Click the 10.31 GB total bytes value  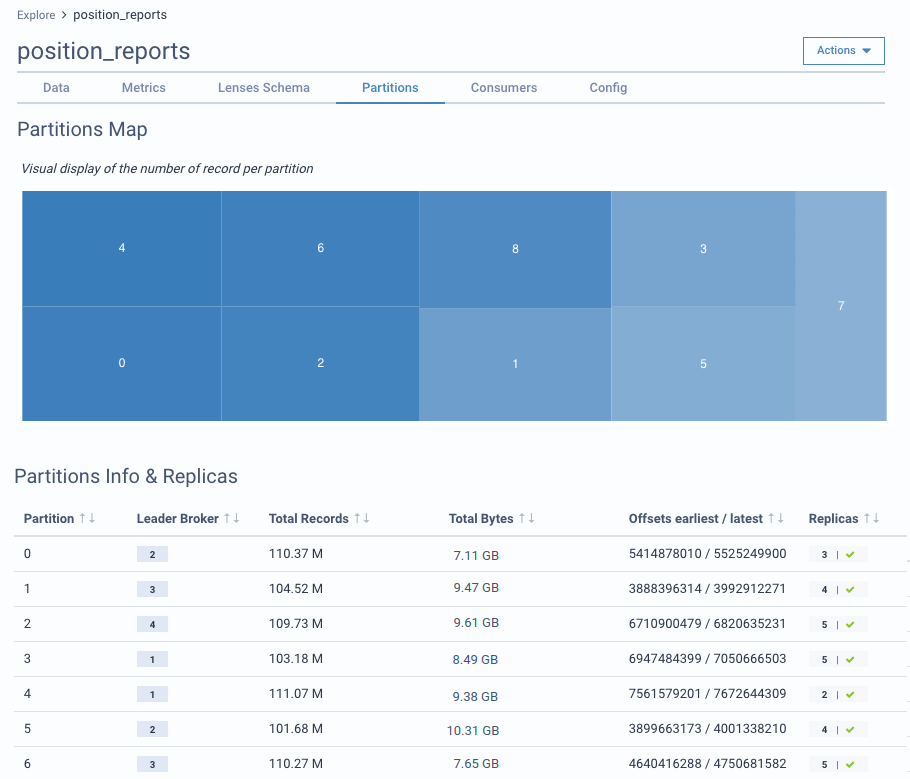coord(472,730)
